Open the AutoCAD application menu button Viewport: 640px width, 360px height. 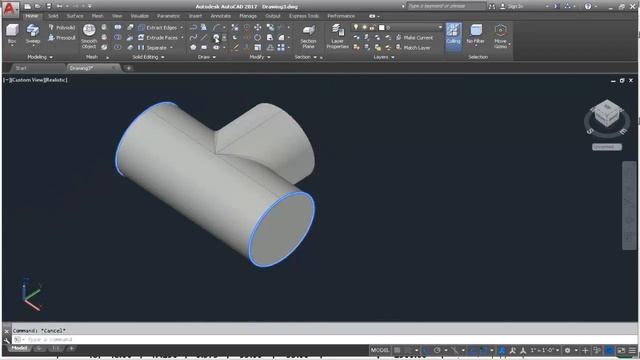[x=10, y=9]
